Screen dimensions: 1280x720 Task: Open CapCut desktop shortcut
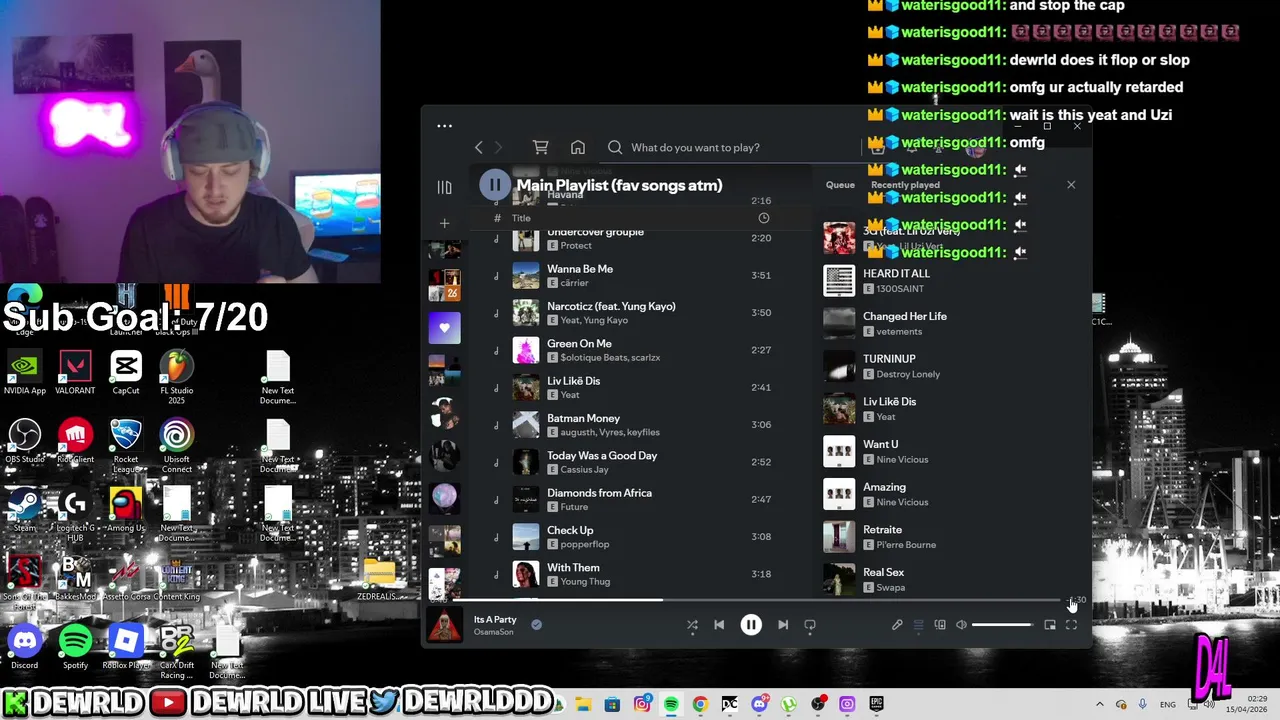point(126,372)
